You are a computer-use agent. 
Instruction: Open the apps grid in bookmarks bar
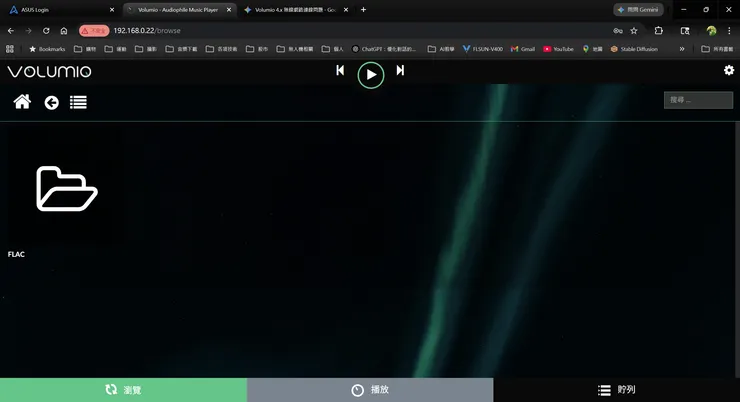pos(9,49)
